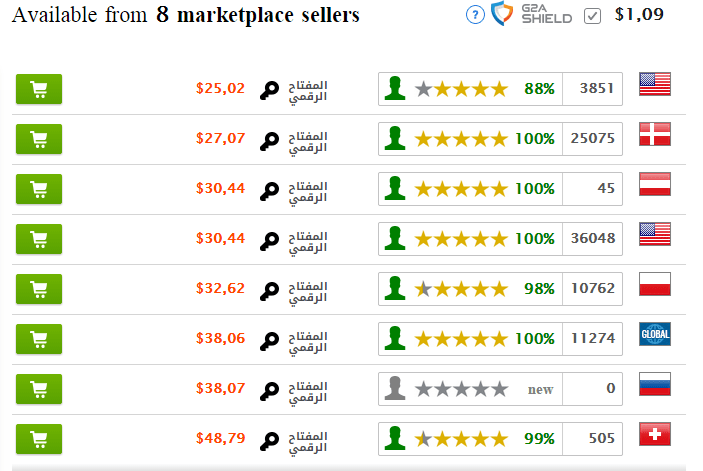Screen dimensions: 703x471
Task: View the new seller with 0 ratings
Action: [x=500, y=389]
